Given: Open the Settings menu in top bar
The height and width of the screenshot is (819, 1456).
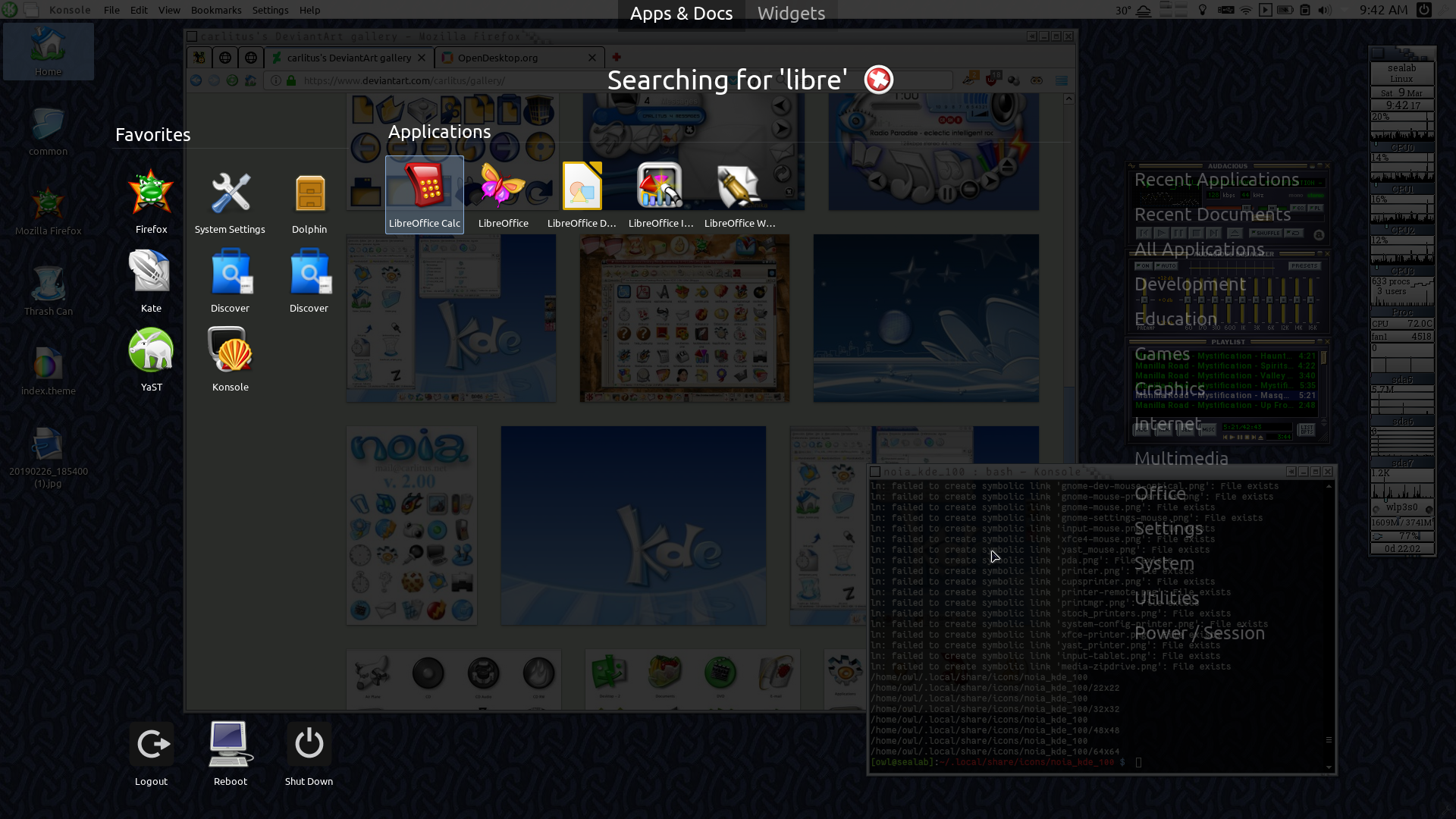Looking at the screenshot, I should [270, 10].
